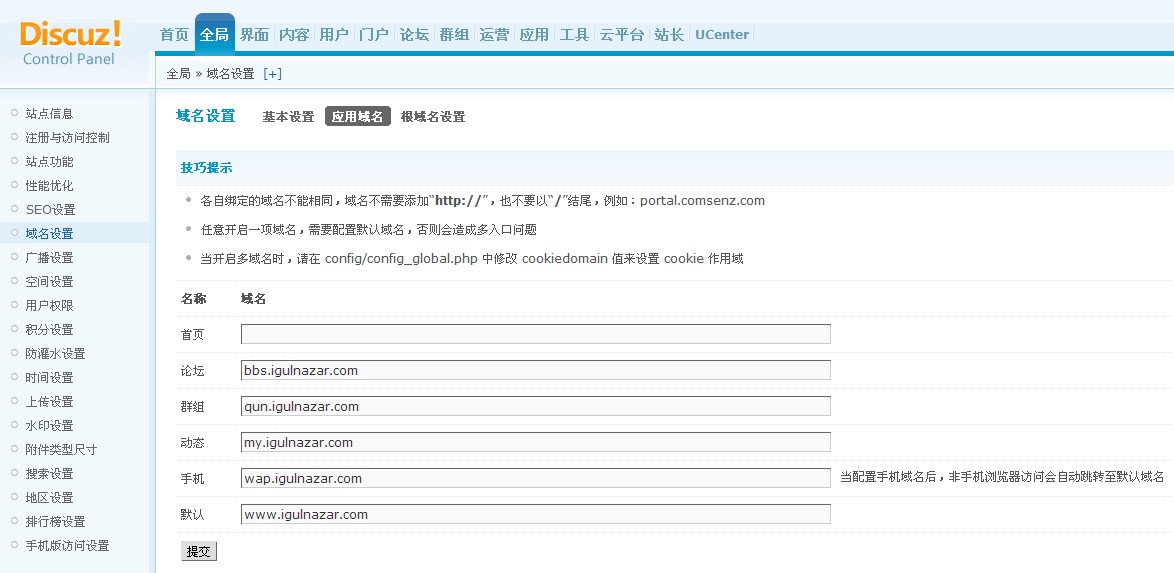Open the 界面 top menu
1174x573 pixels.
(255, 34)
